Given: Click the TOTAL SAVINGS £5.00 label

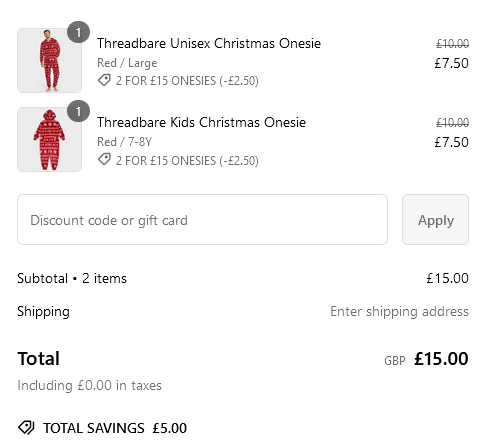Looking at the screenshot, I should pyautogui.click(x=115, y=428).
